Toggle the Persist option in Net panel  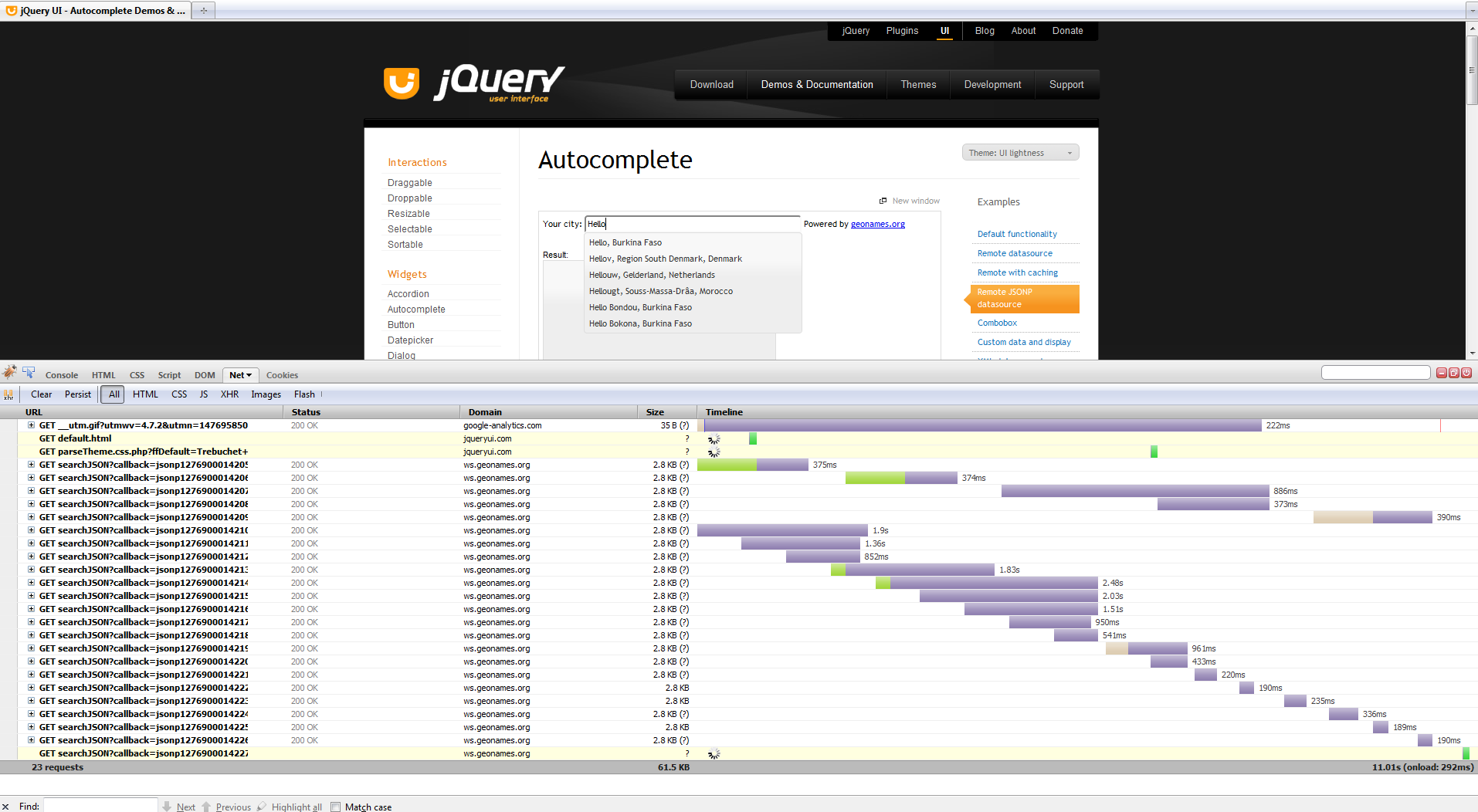tap(77, 394)
